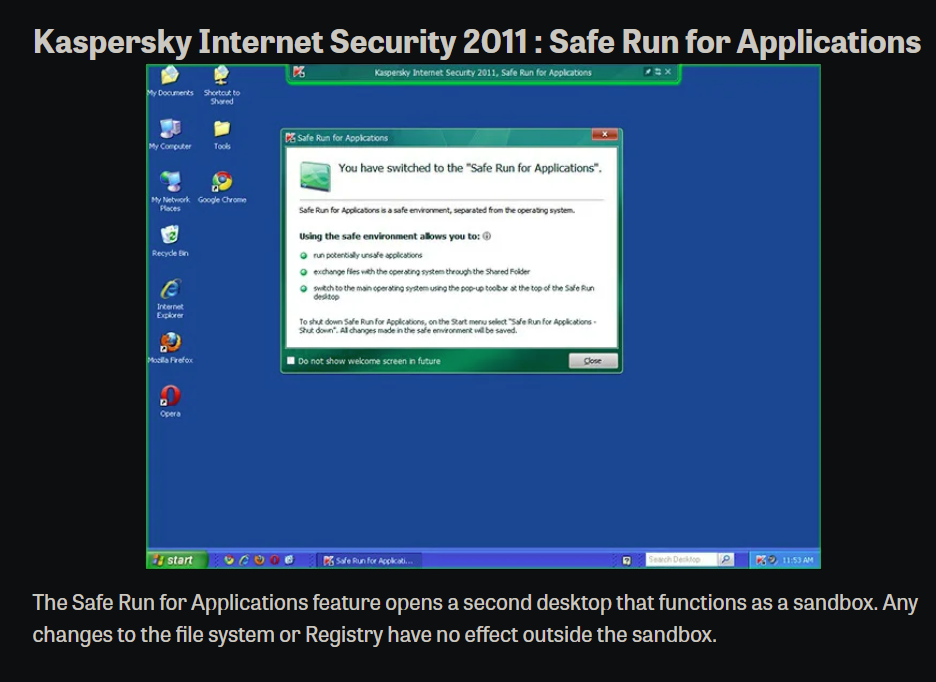Select the Safe Run for Applicati... taskbar button

click(369, 560)
